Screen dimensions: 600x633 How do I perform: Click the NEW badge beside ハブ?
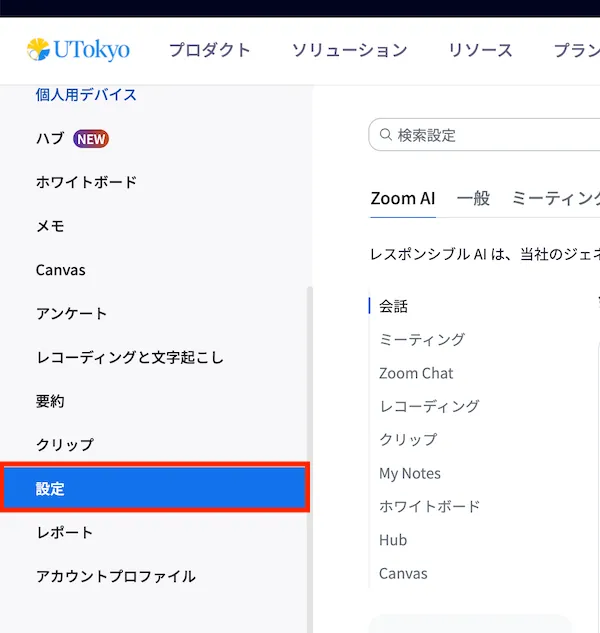click(91, 139)
